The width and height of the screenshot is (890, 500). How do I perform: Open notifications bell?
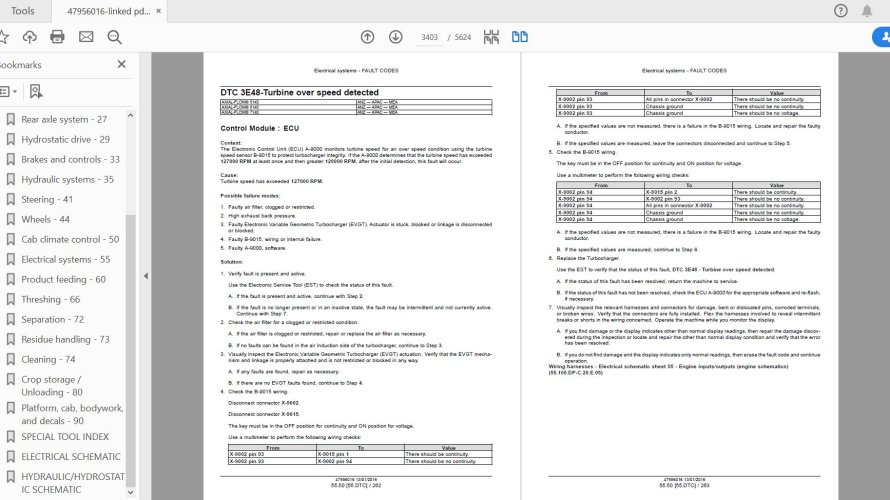click(x=867, y=11)
